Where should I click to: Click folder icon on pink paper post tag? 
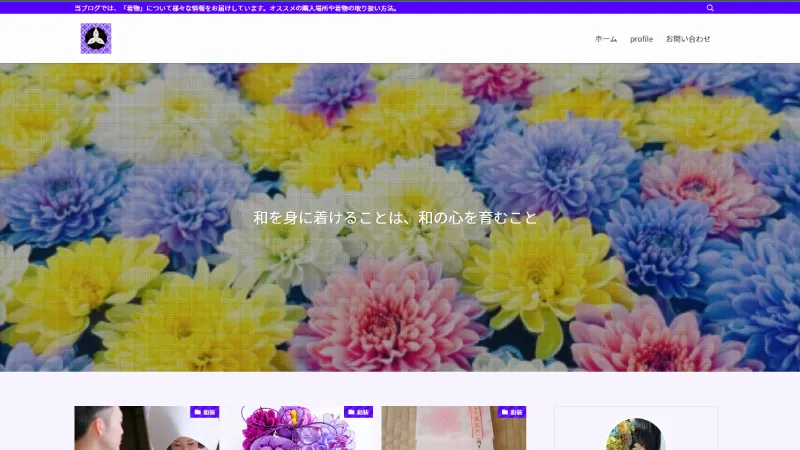click(x=505, y=412)
